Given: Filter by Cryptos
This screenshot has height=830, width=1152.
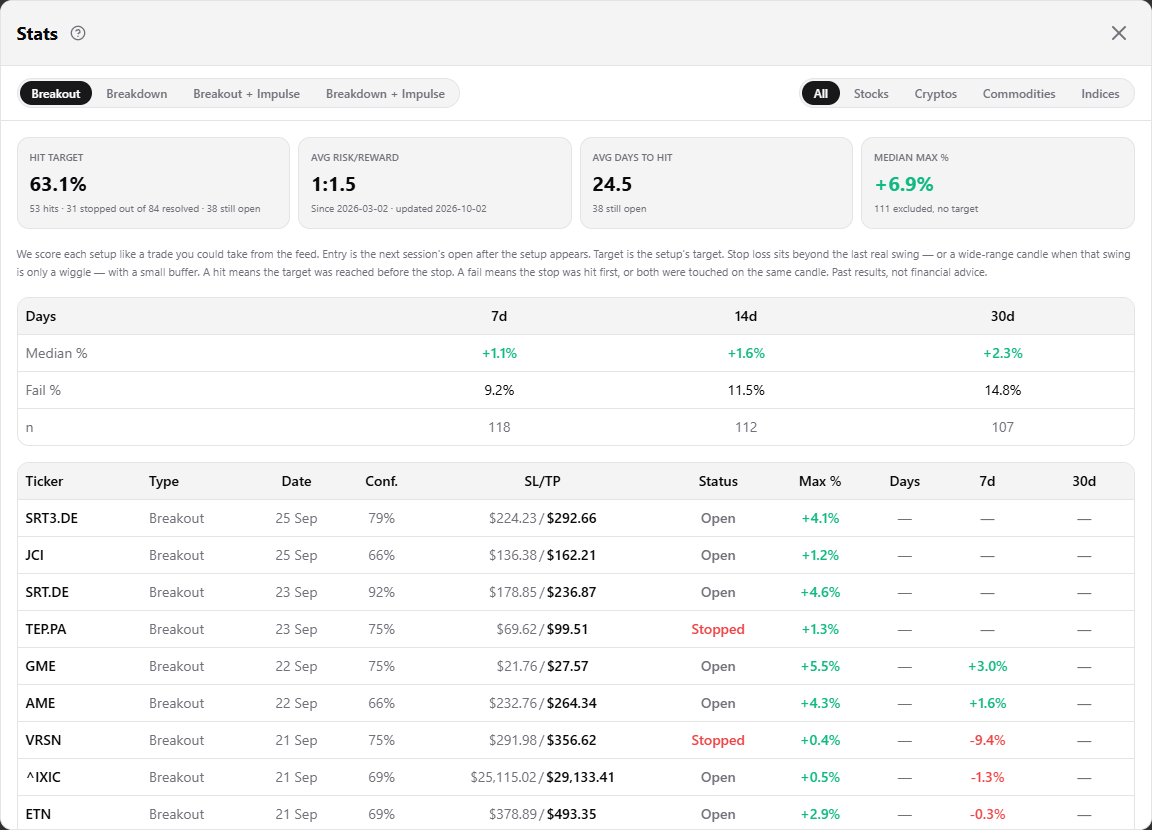Looking at the screenshot, I should 935,93.
